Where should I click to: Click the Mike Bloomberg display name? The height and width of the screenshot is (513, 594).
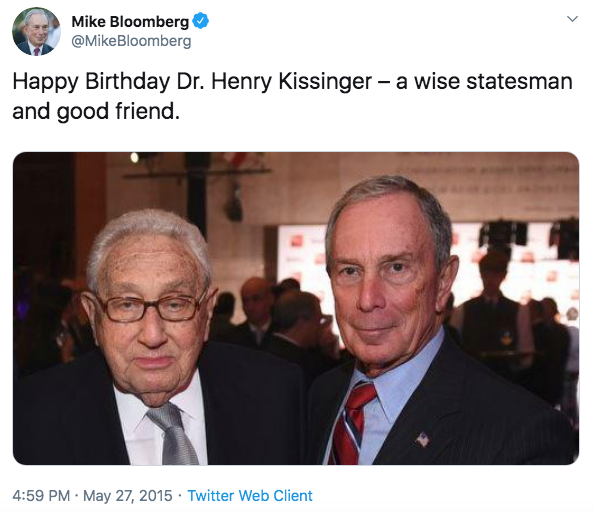[x=130, y=22]
